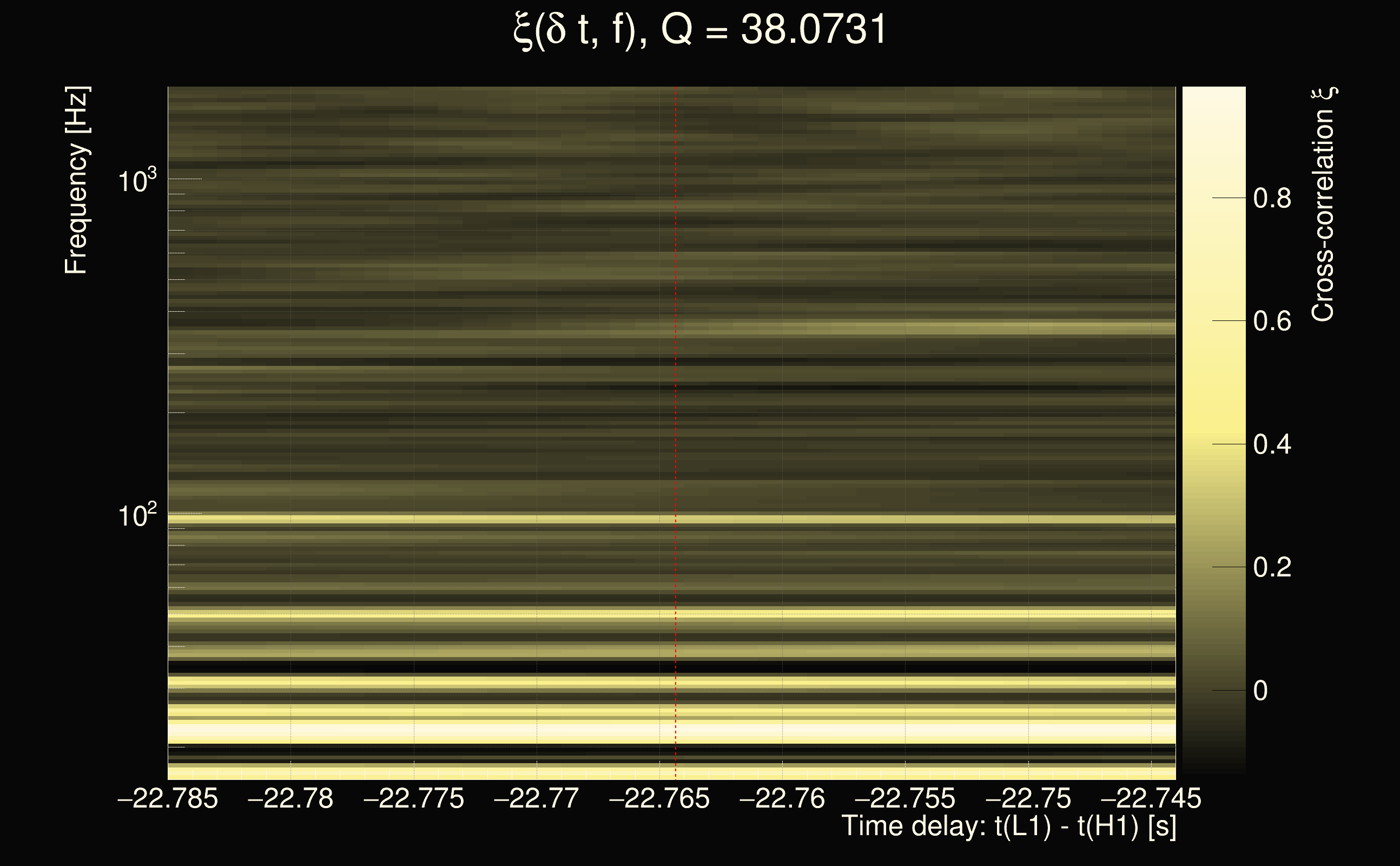
Task: Click the -22.77 time delay tick label
Action: tap(536, 798)
